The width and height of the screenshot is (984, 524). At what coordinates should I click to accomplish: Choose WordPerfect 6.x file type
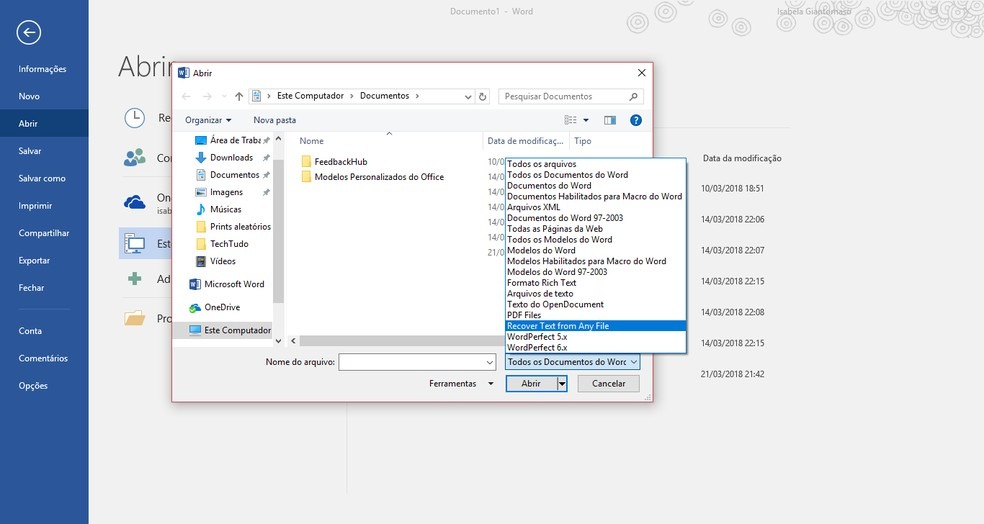click(x=596, y=347)
